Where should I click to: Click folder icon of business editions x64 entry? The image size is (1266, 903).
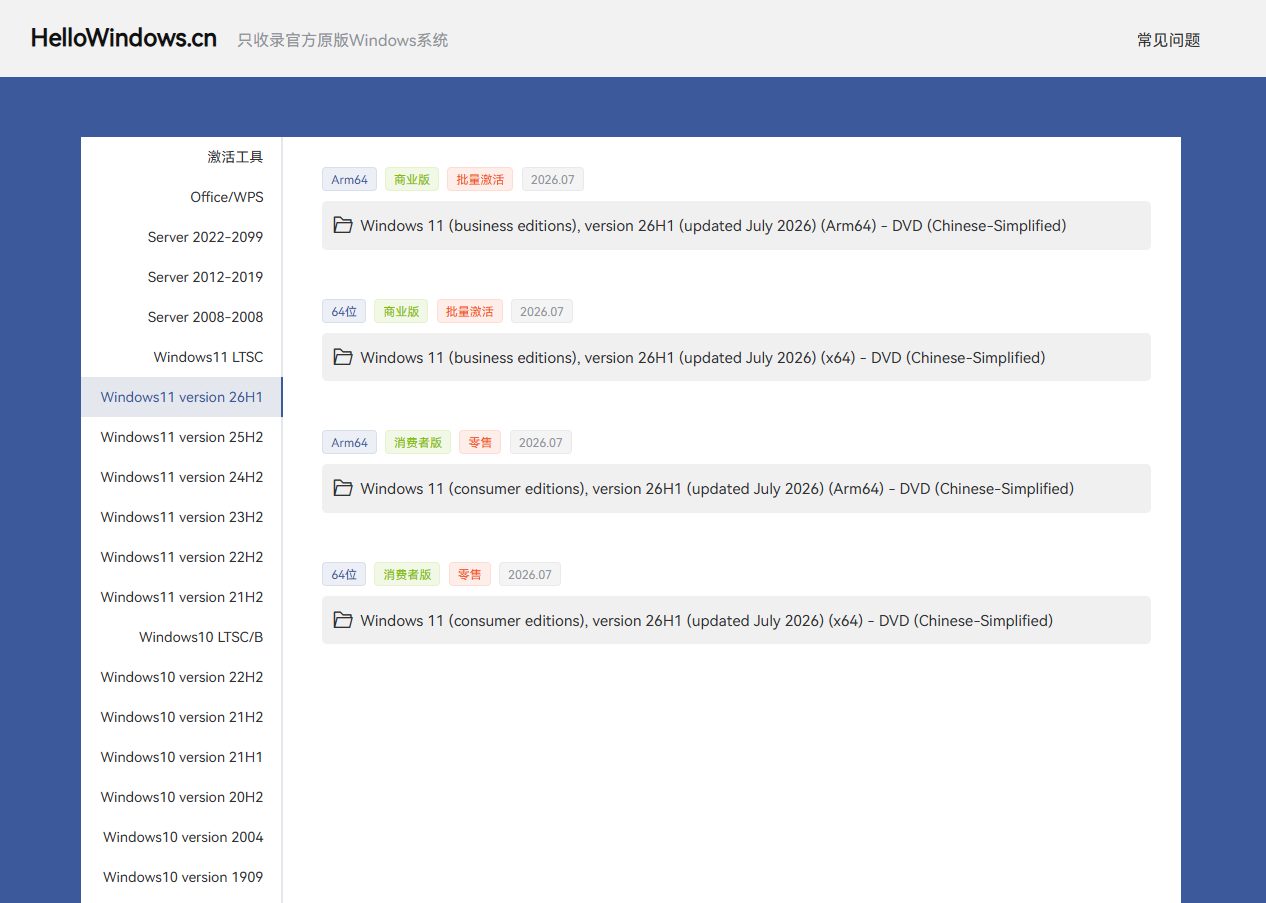(x=343, y=357)
